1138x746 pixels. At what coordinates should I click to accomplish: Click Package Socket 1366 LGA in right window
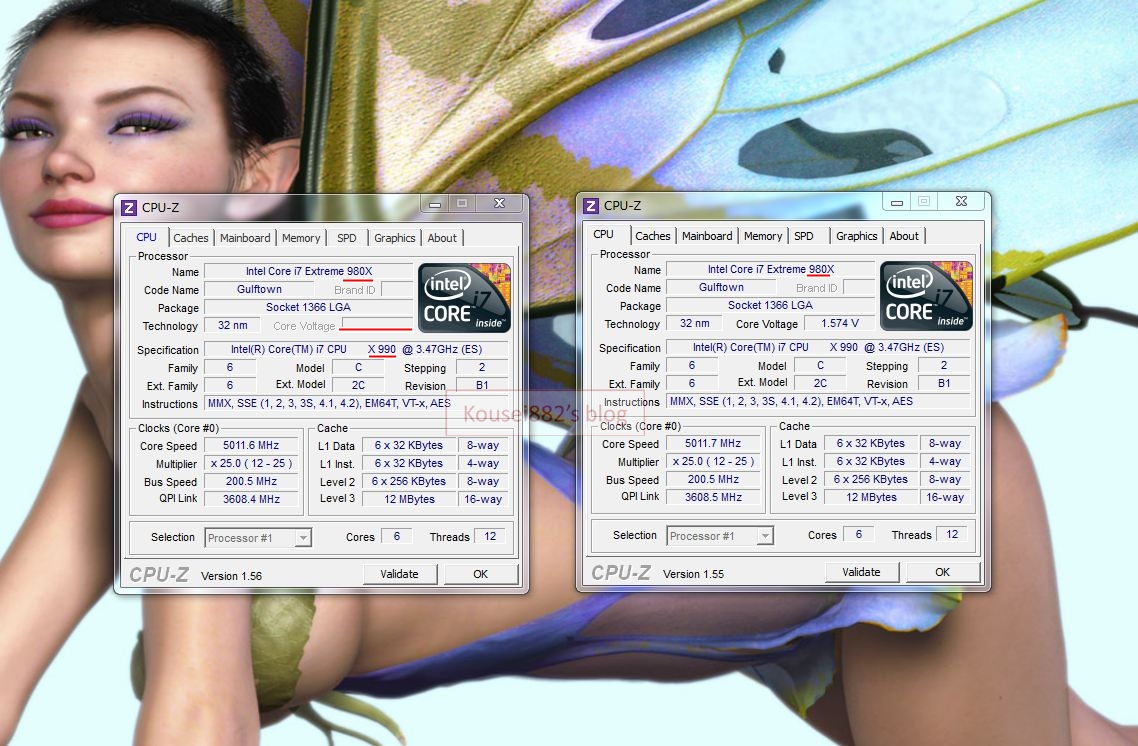(x=771, y=305)
